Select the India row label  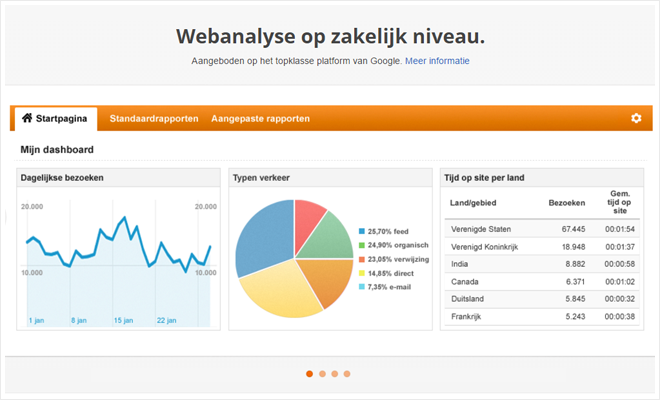(x=459, y=264)
